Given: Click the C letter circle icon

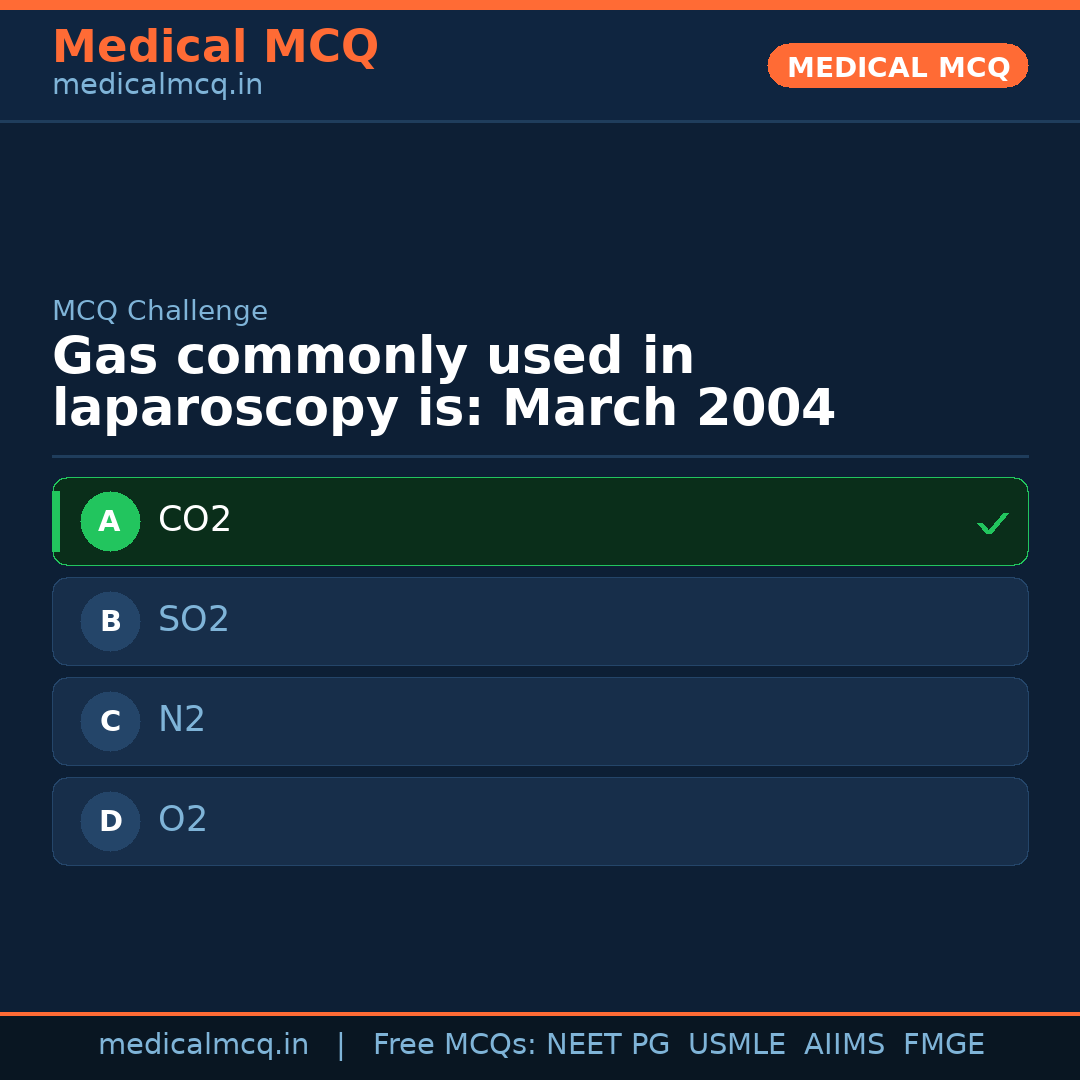Looking at the screenshot, I should (110, 721).
